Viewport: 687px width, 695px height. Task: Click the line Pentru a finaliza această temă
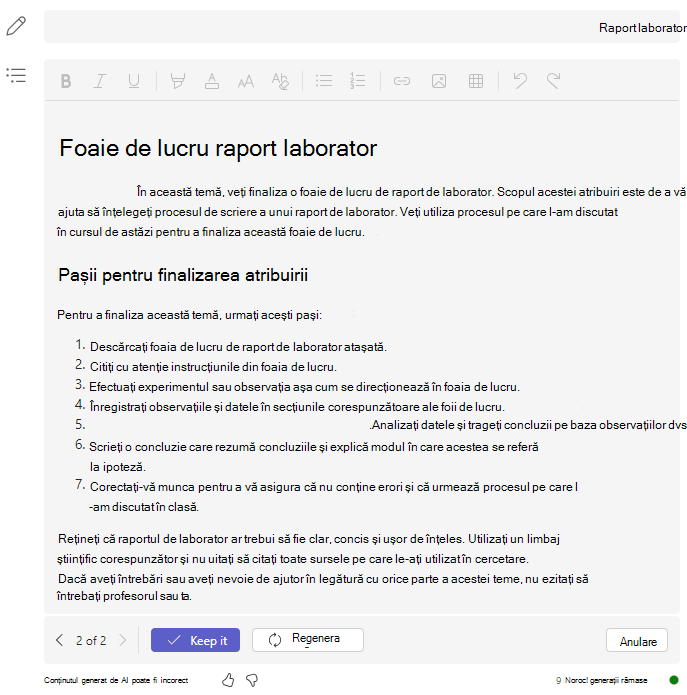(x=190, y=315)
